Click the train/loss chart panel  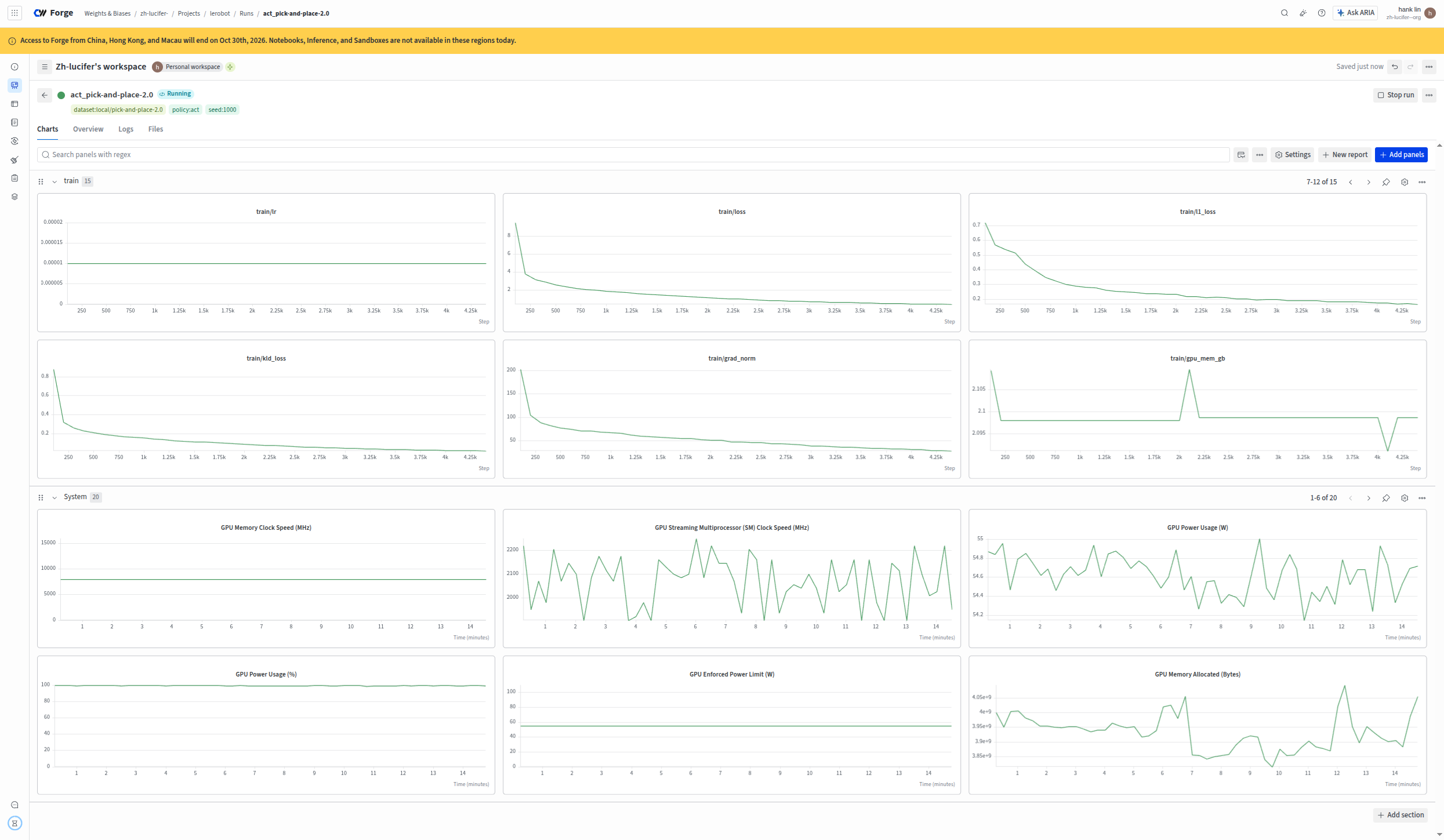731,263
